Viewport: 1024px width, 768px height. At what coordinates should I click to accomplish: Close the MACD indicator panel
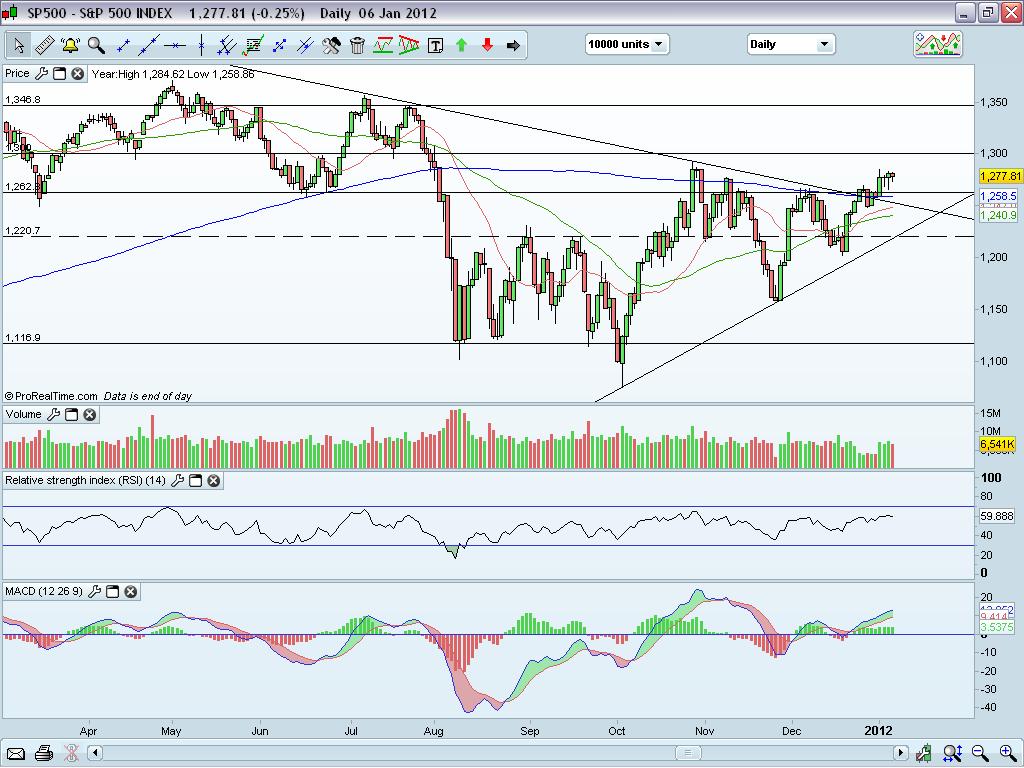(x=131, y=592)
